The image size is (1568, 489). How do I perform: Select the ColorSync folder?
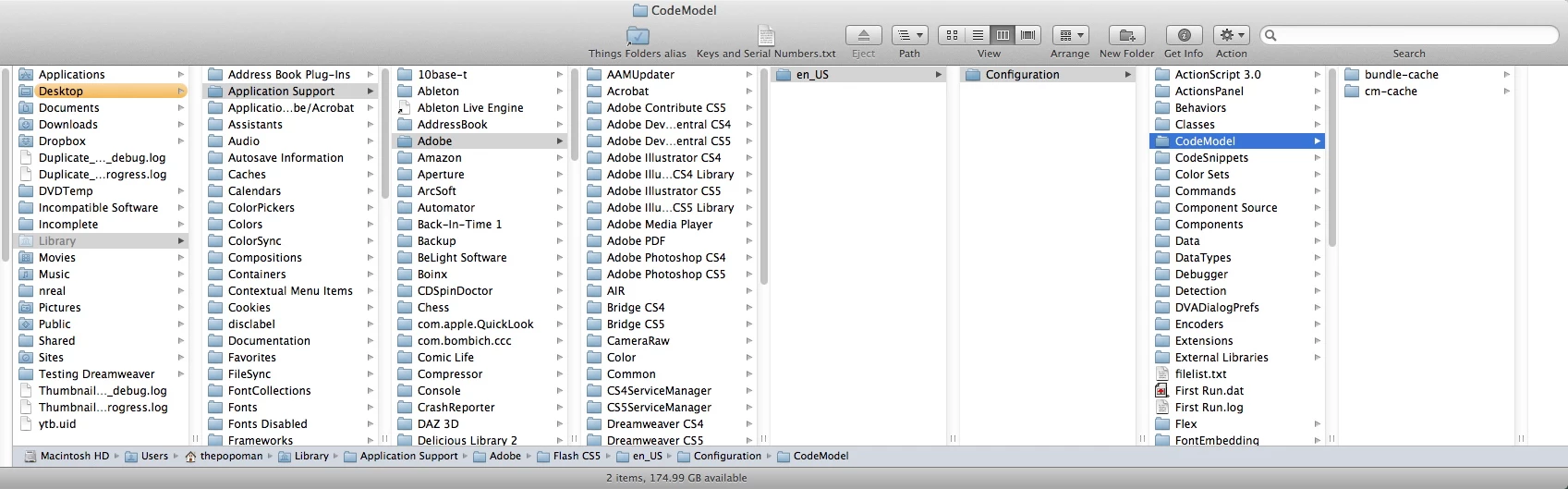pyautogui.click(x=290, y=241)
